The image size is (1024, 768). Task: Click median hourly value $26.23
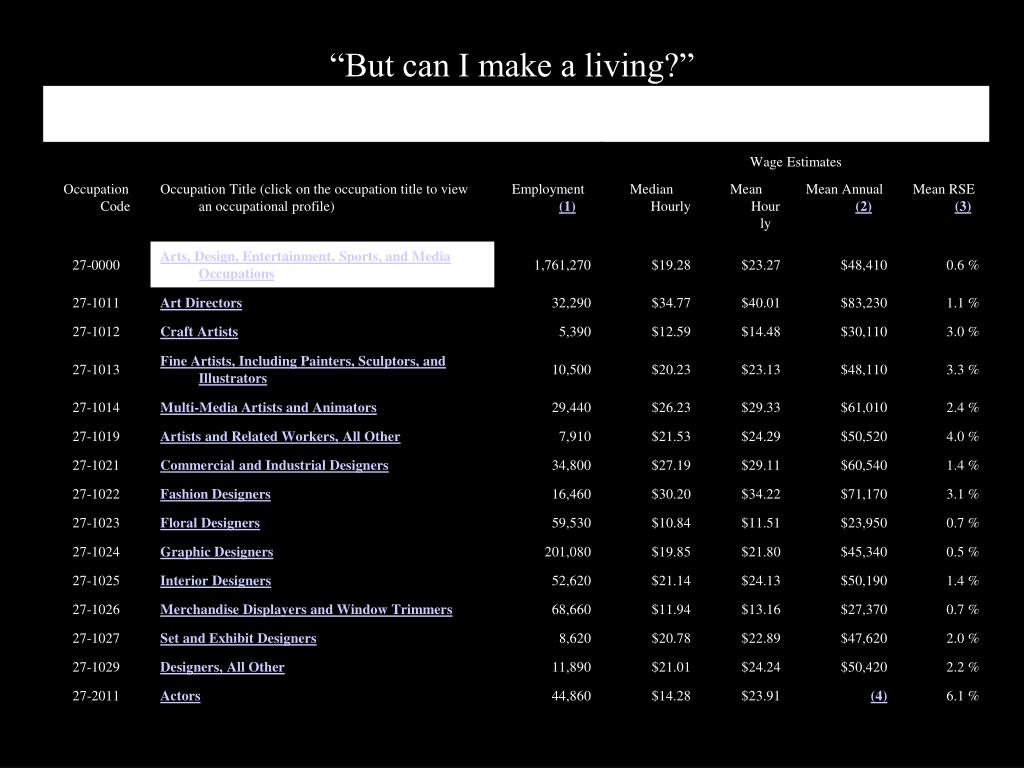(671, 408)
